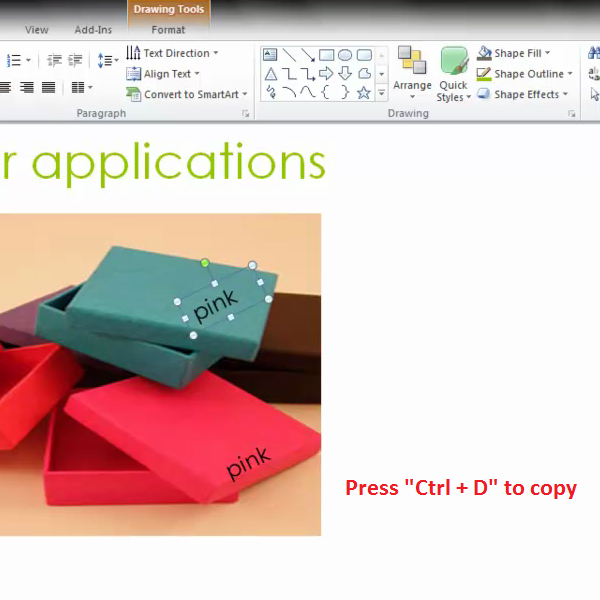Justify the paragraph text
Screen dimensions: 600x600
coord(48,88)
